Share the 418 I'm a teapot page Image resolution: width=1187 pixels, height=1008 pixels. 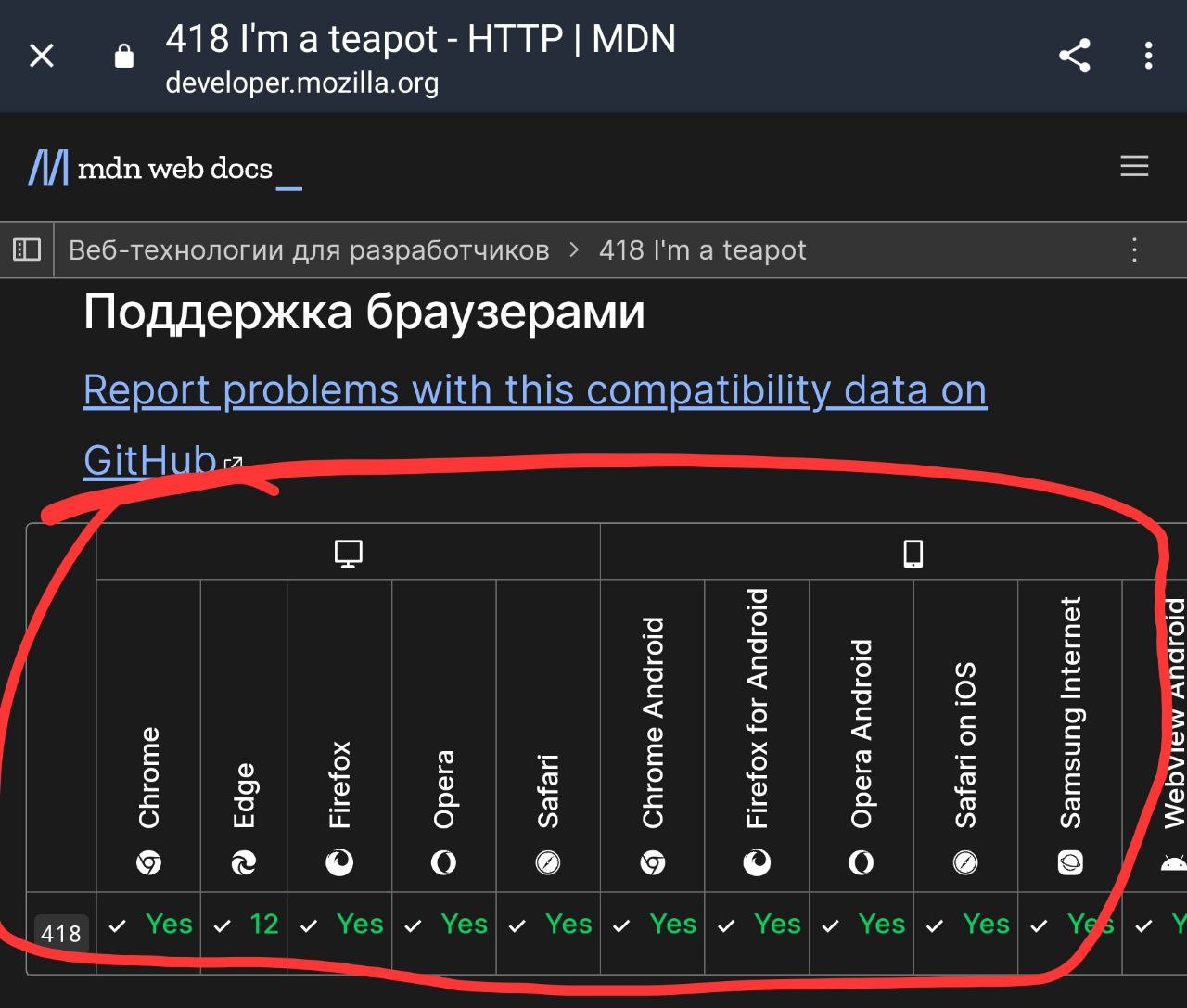[x=1074, y=57]
